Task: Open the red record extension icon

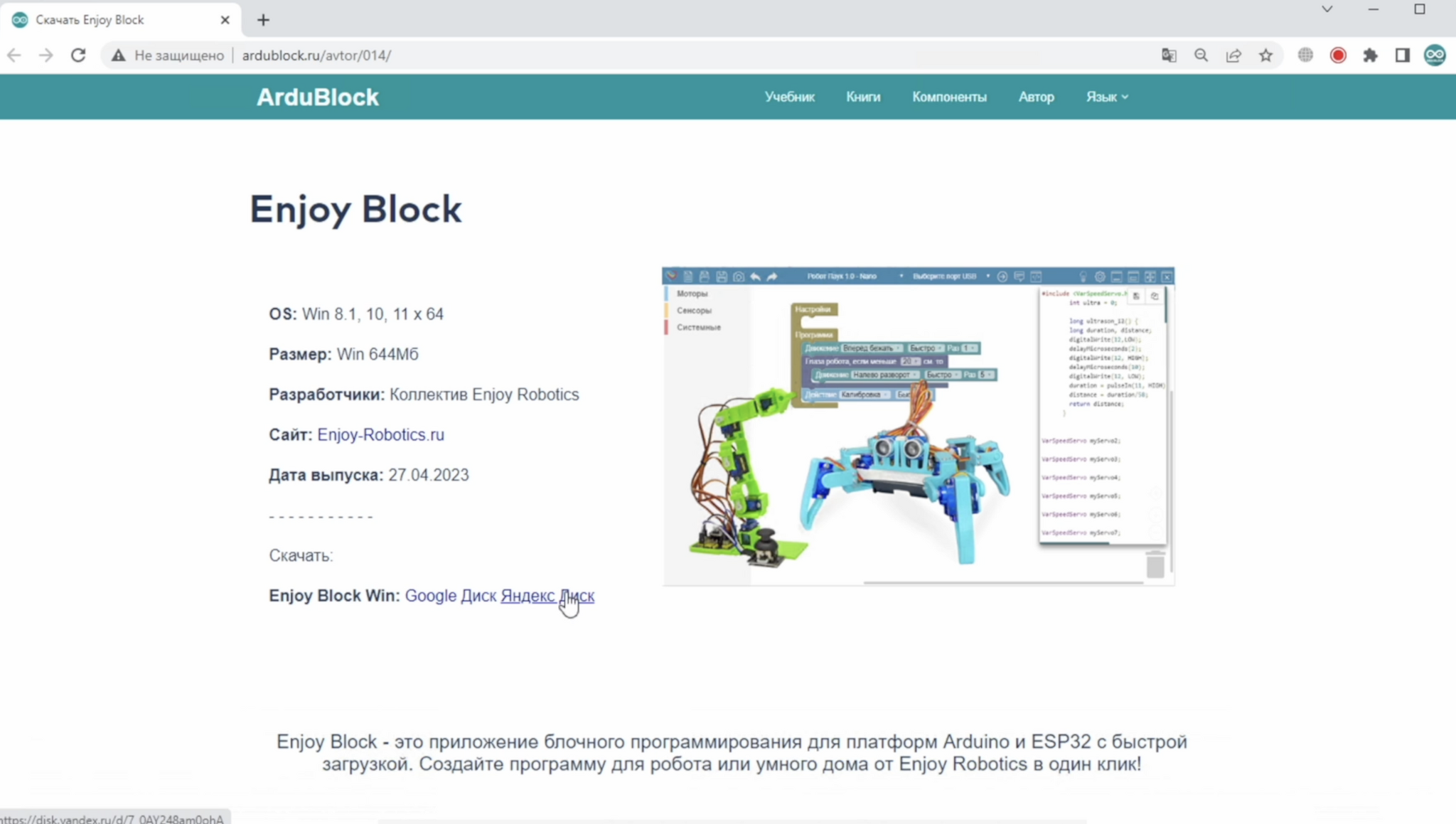Action: point(1338,55)
